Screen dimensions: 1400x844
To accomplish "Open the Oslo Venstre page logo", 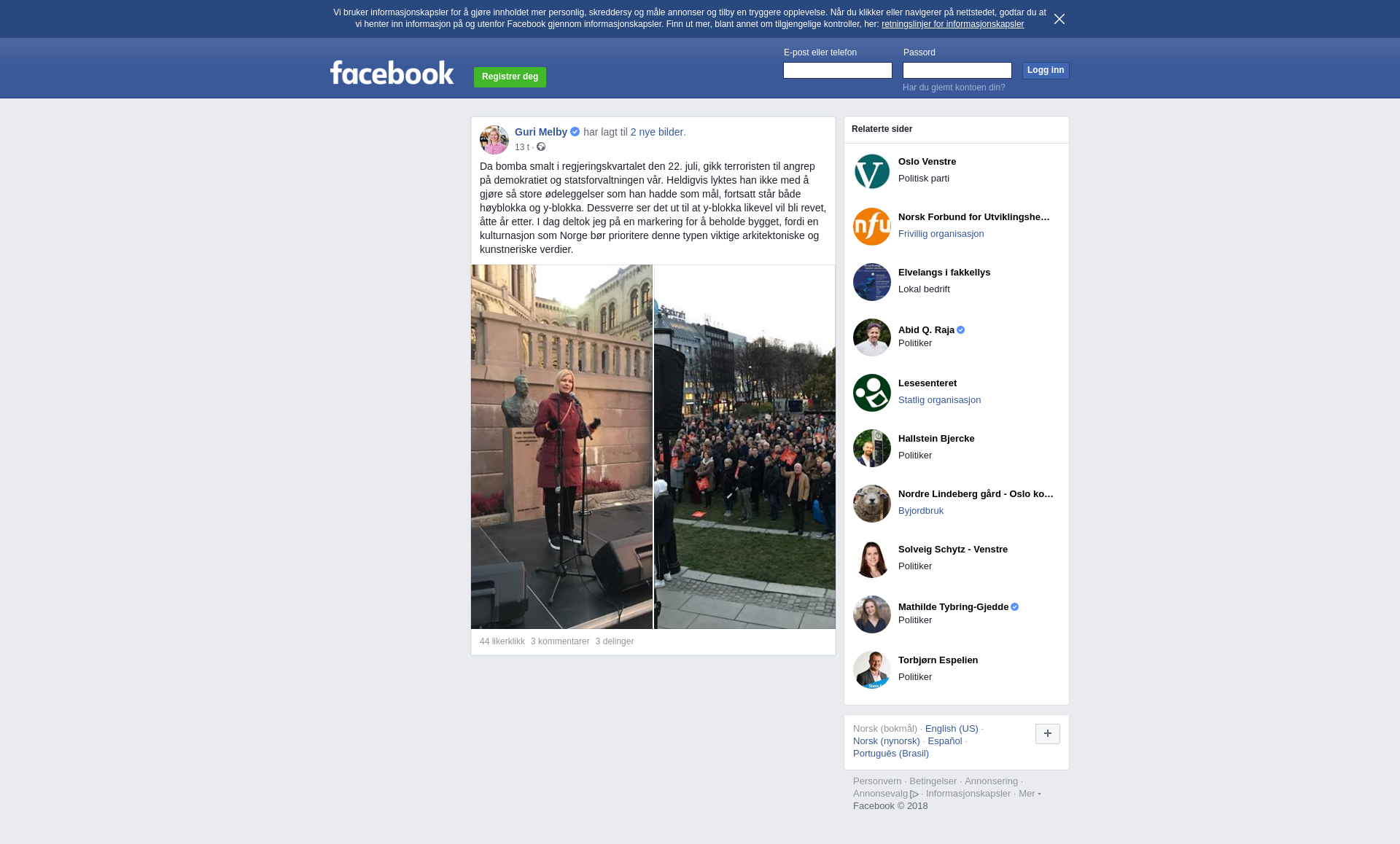I will click(871, 171).
